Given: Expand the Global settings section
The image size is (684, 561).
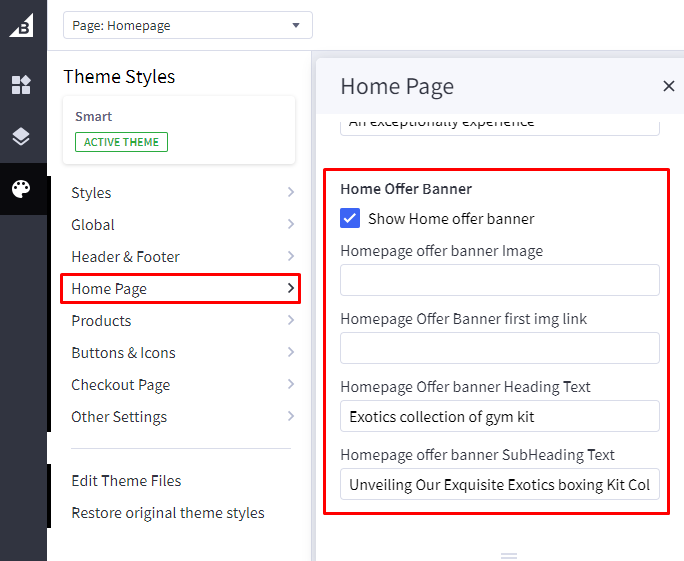Looking at the screenshot, I should coord(181,225).
